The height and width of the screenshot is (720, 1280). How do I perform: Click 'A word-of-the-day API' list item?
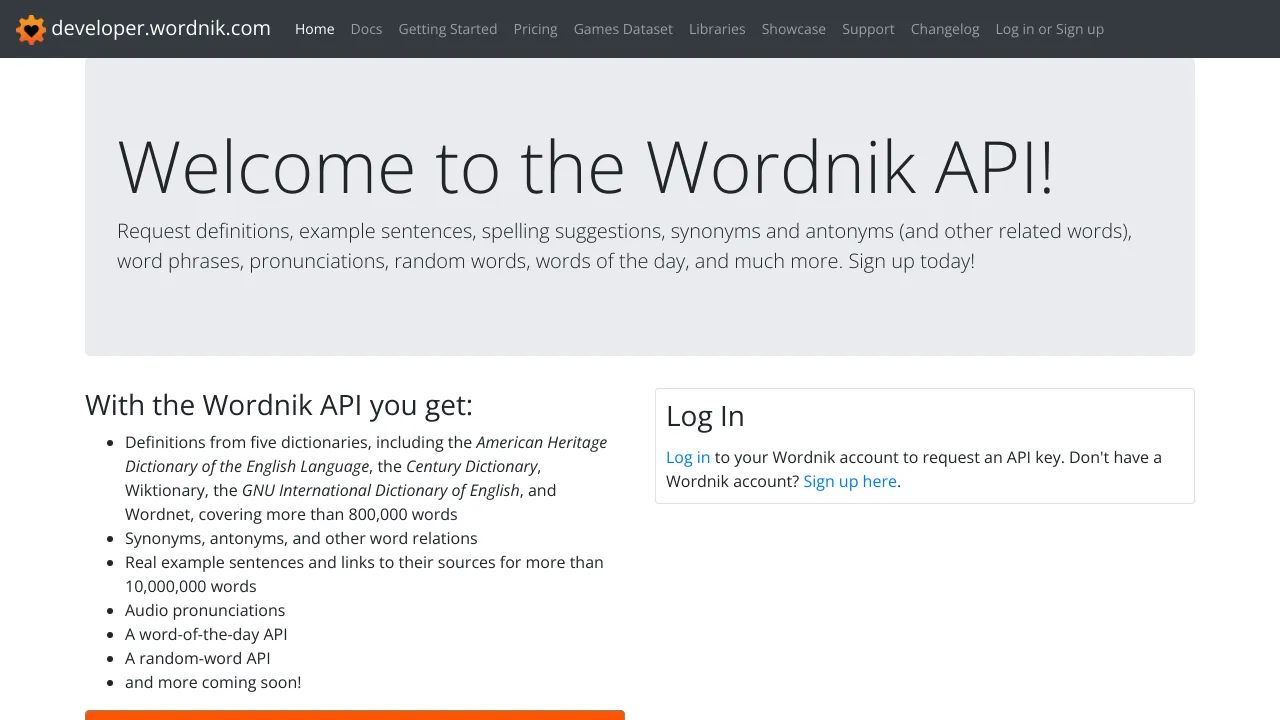(206, 634)
